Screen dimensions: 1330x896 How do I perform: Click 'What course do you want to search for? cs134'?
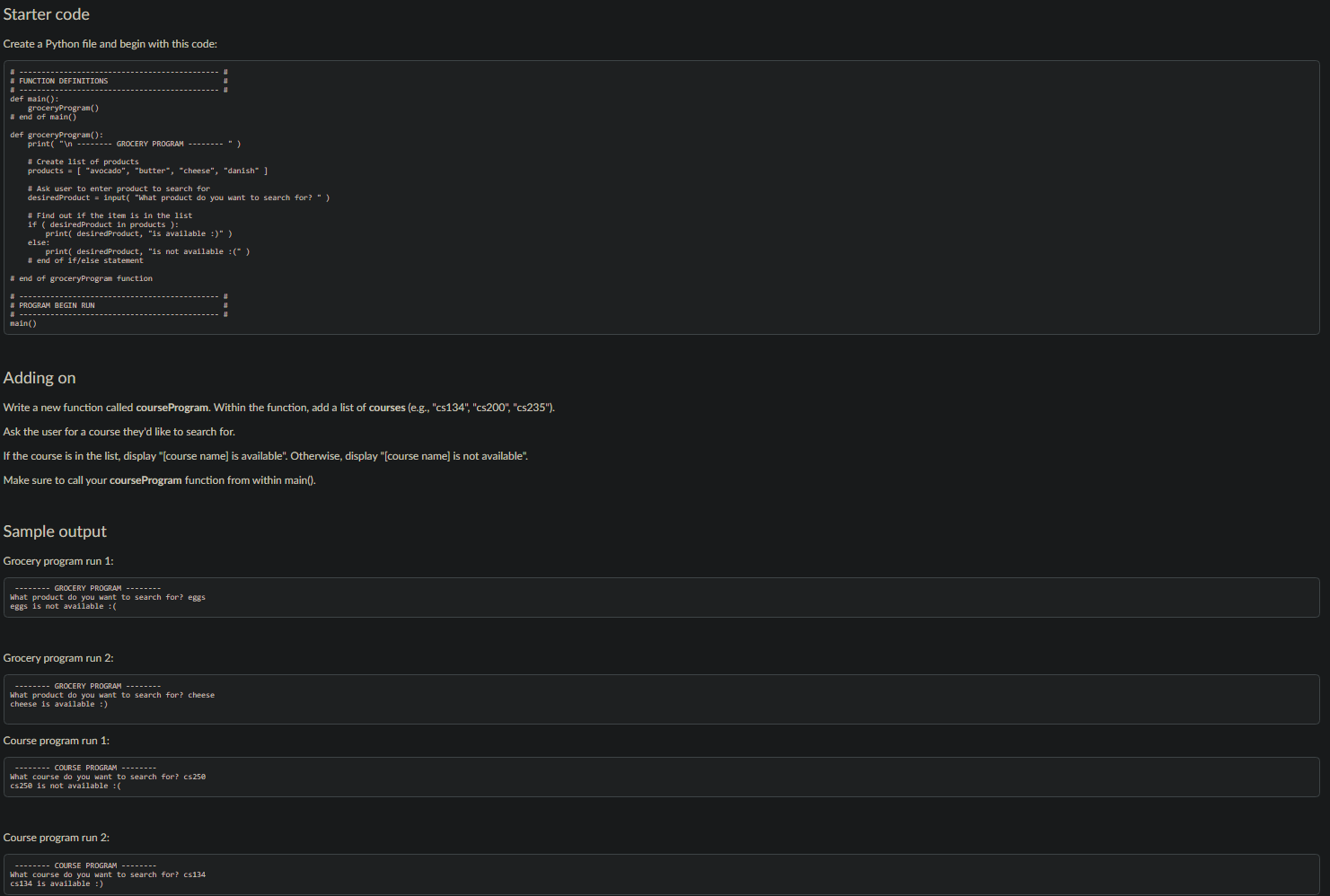click(108, 874)
